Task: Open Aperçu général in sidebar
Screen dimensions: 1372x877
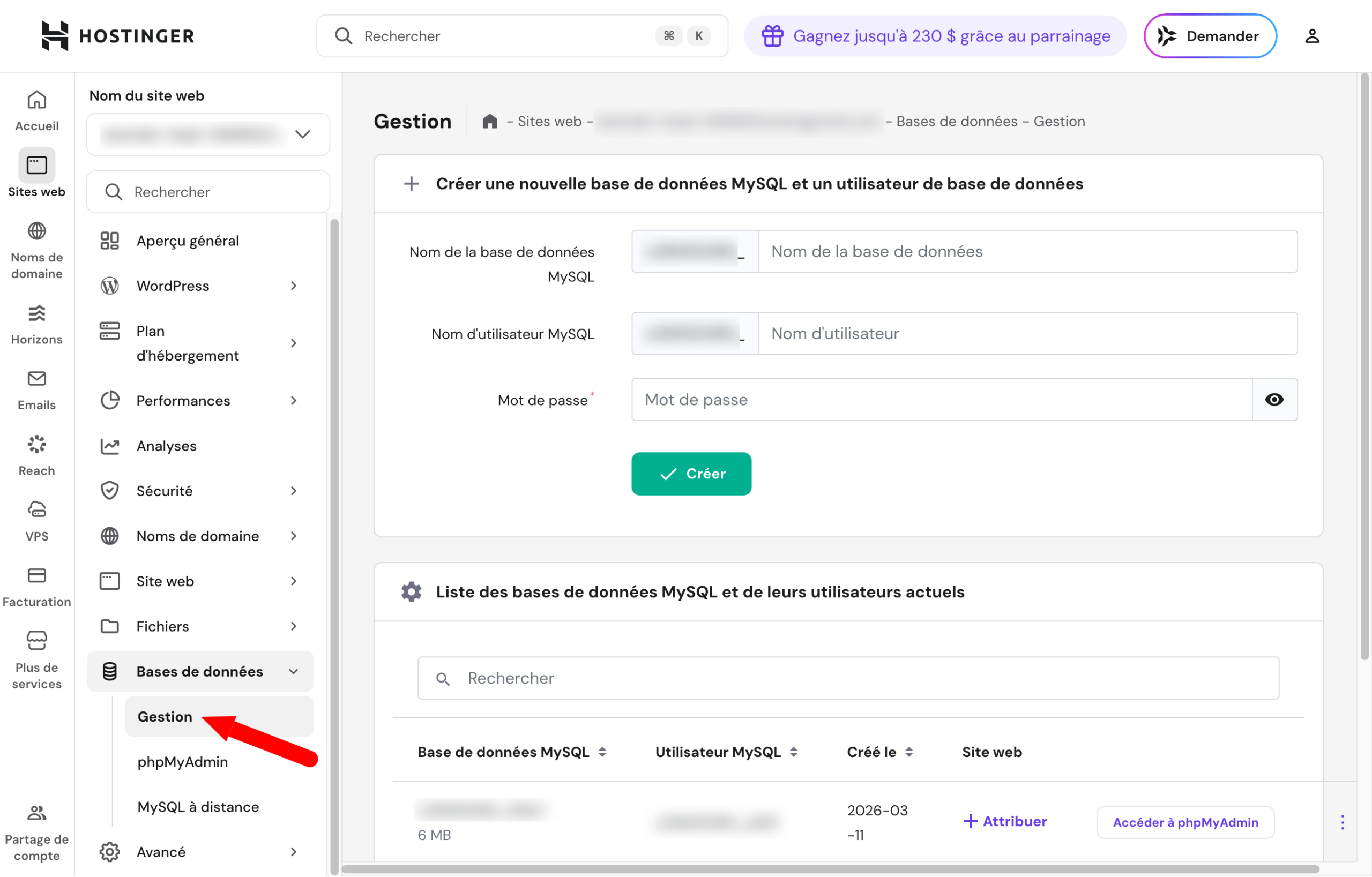Action: [200, 241]
